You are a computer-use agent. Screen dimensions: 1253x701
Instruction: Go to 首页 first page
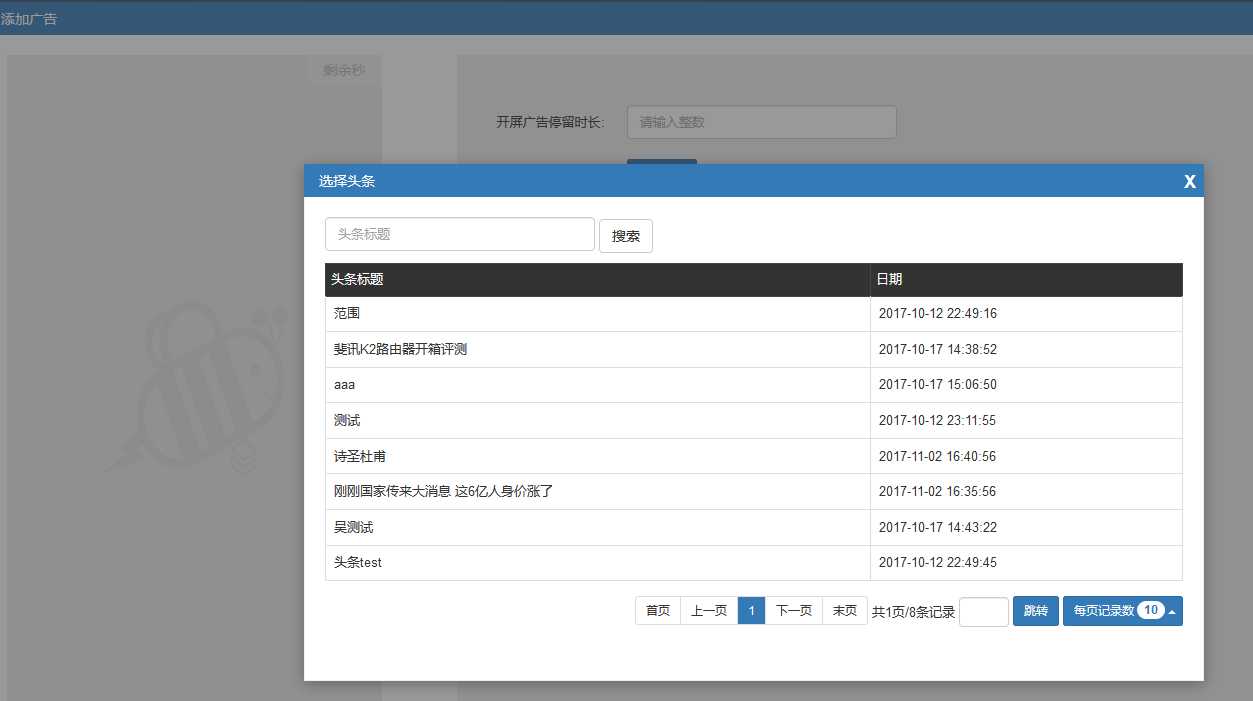[658, 611]
